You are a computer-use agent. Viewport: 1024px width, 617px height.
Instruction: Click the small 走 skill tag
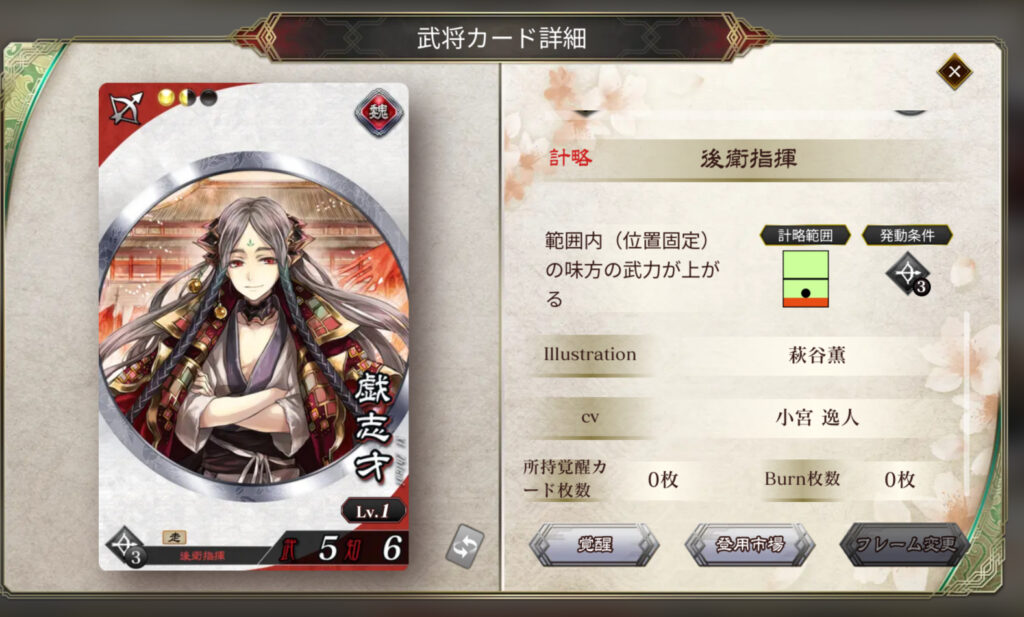point(174,537)
